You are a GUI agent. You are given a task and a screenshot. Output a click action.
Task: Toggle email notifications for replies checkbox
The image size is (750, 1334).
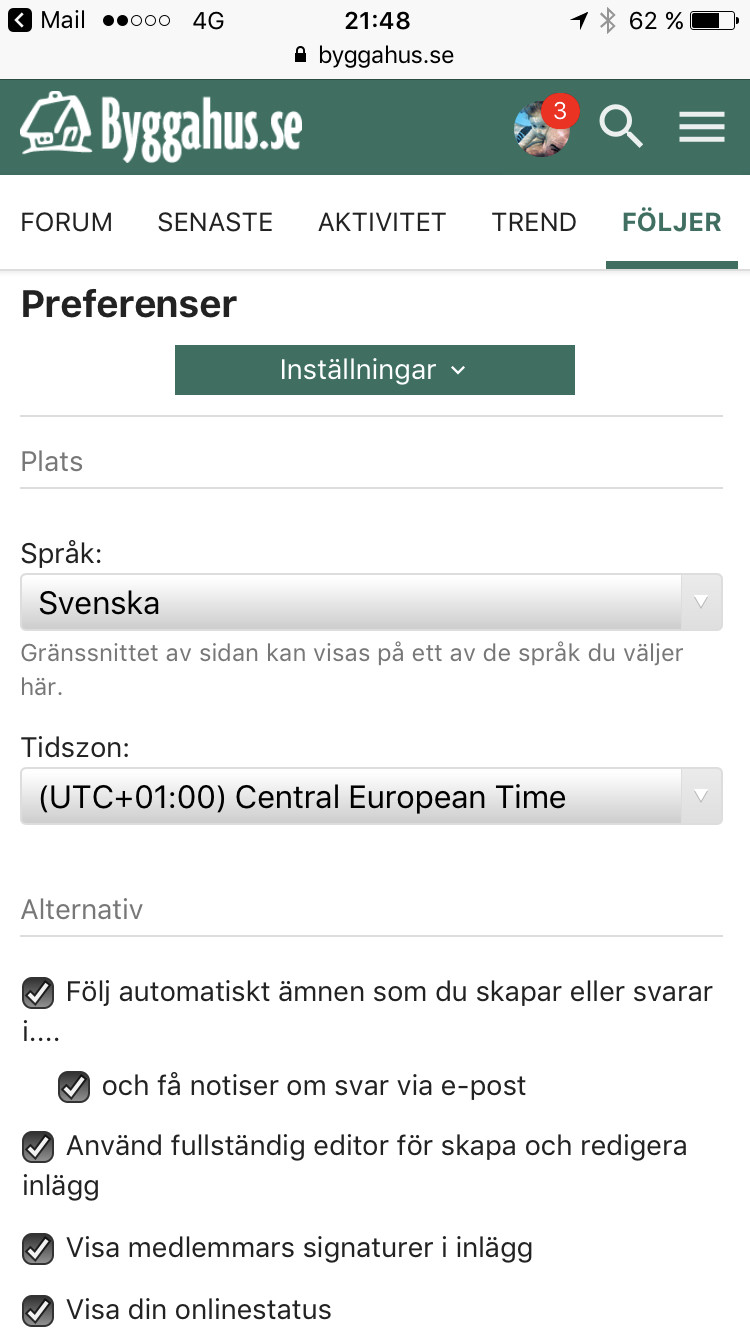click(x=74, y=1087)
